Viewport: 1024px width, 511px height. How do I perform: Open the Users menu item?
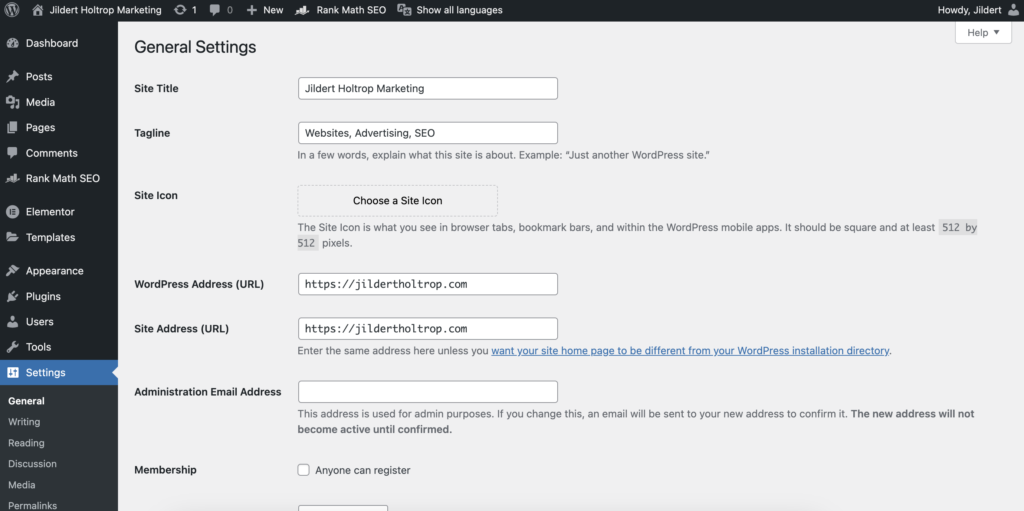point(59,321)
